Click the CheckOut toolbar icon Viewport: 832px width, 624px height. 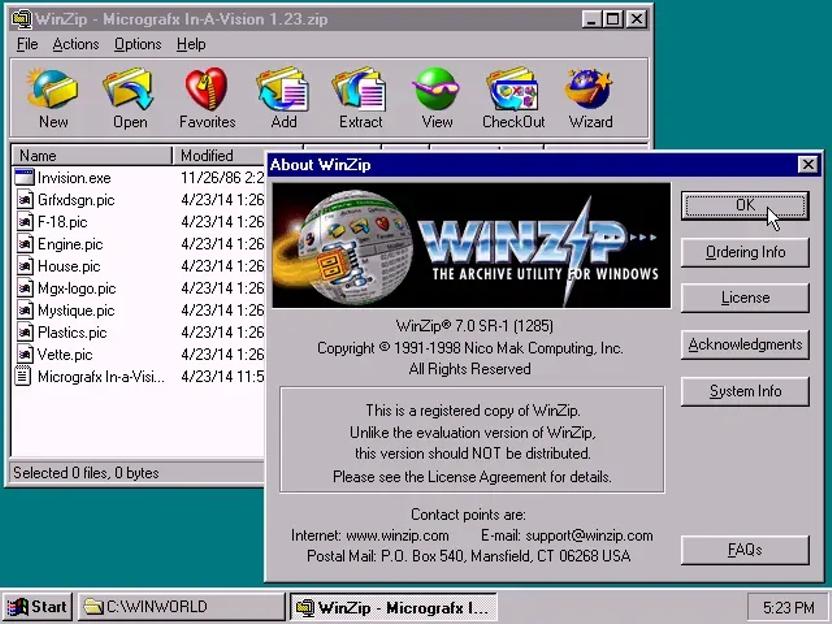(x=513, y=89)
